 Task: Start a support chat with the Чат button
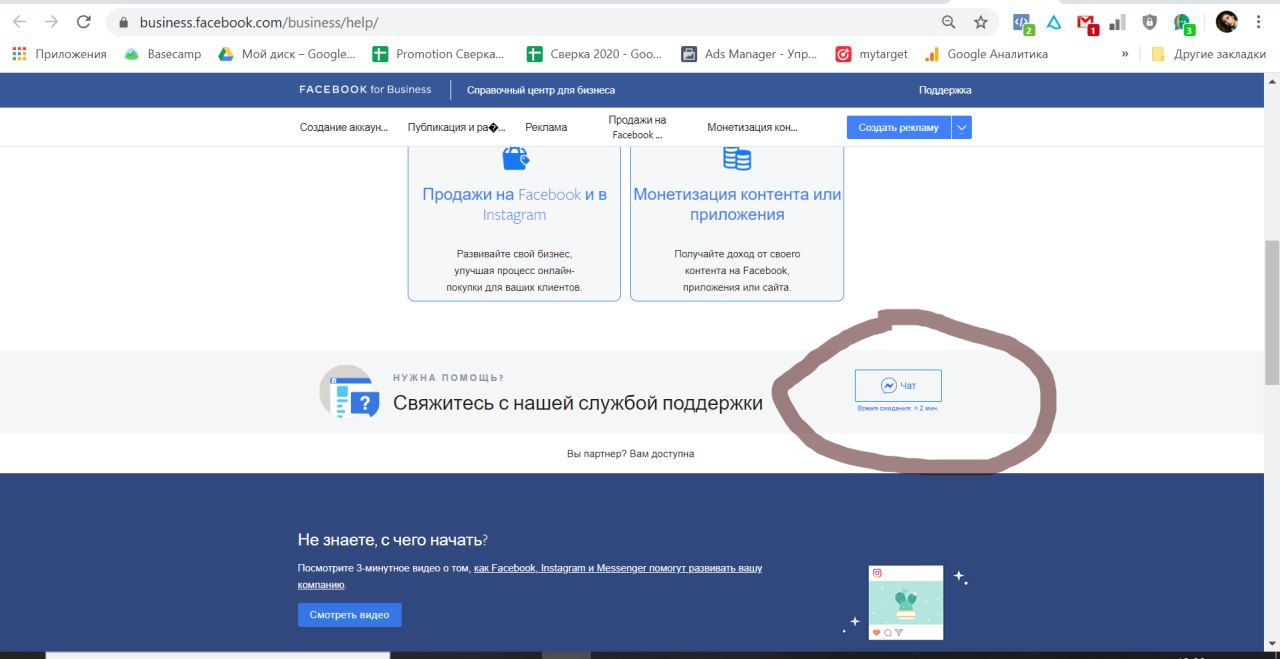(x=898, y=385)
